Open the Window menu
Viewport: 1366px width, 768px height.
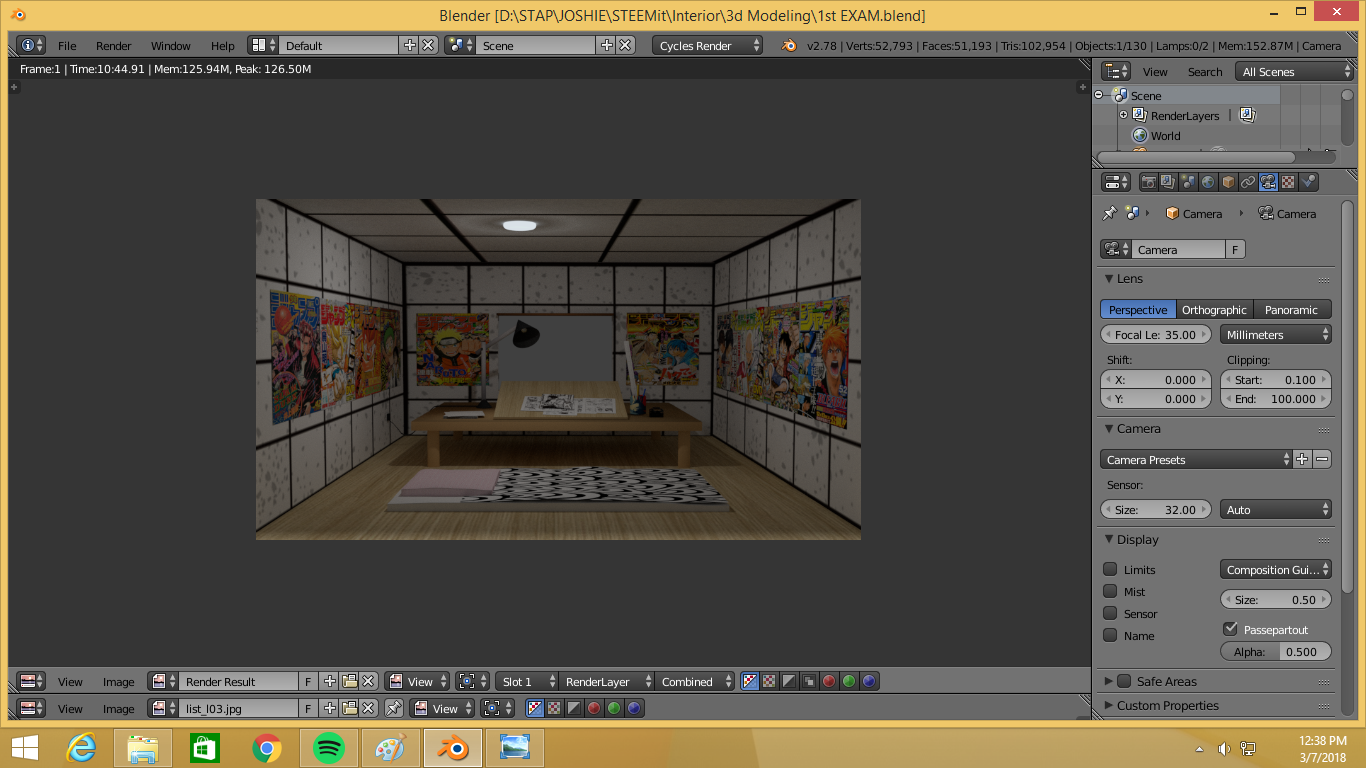click(x=171, y=45)
